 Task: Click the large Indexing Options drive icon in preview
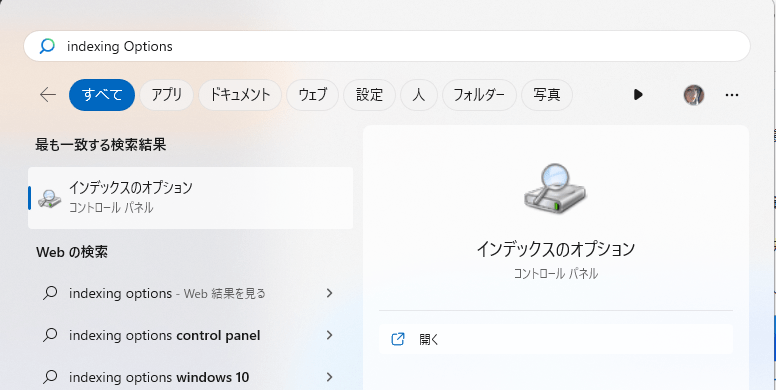click(555, 189)
